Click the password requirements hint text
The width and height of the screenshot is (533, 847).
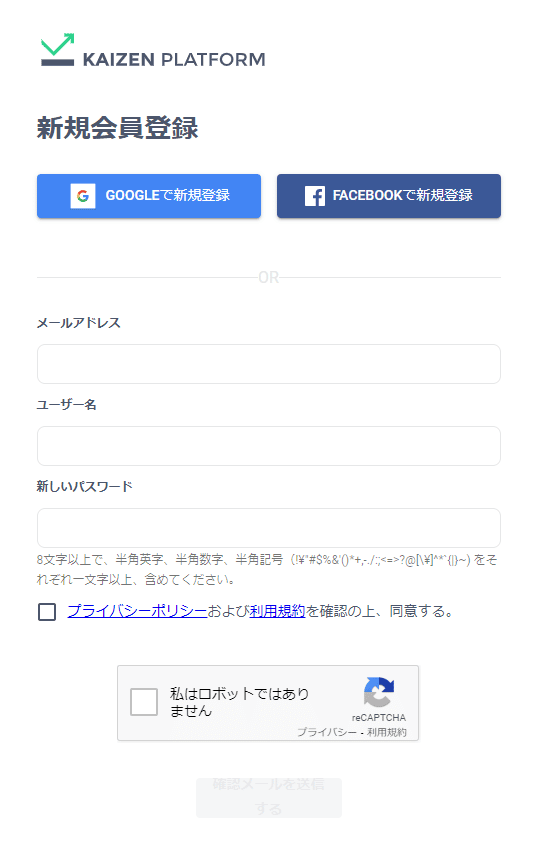pos(267,570)
